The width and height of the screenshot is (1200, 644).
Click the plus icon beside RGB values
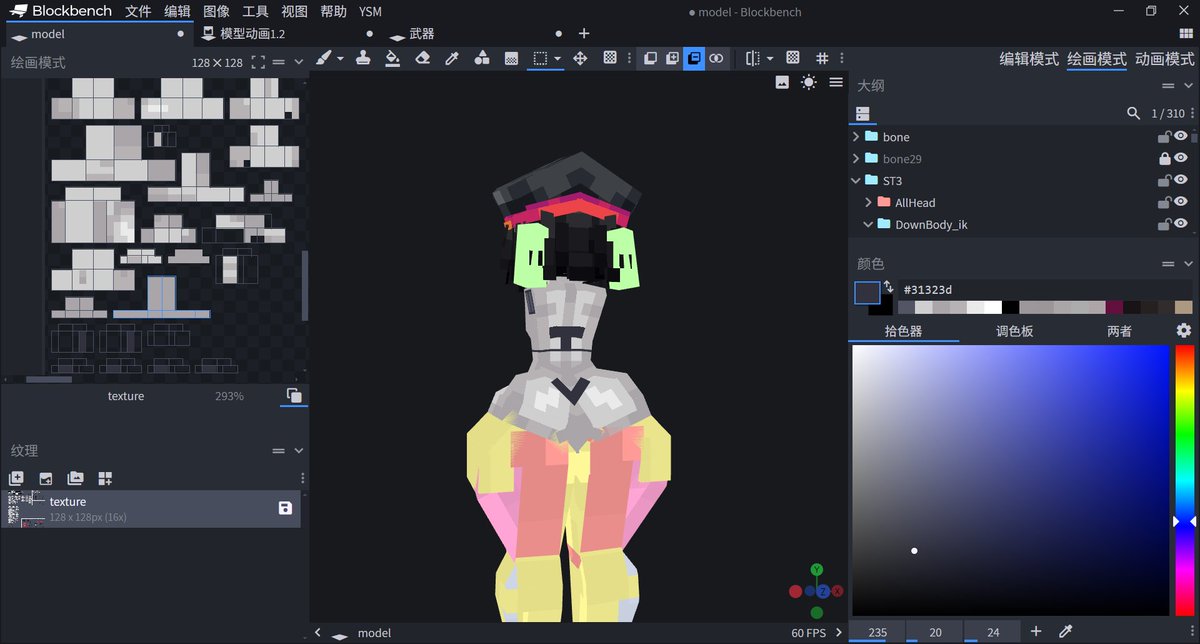tap(1036, 632)
